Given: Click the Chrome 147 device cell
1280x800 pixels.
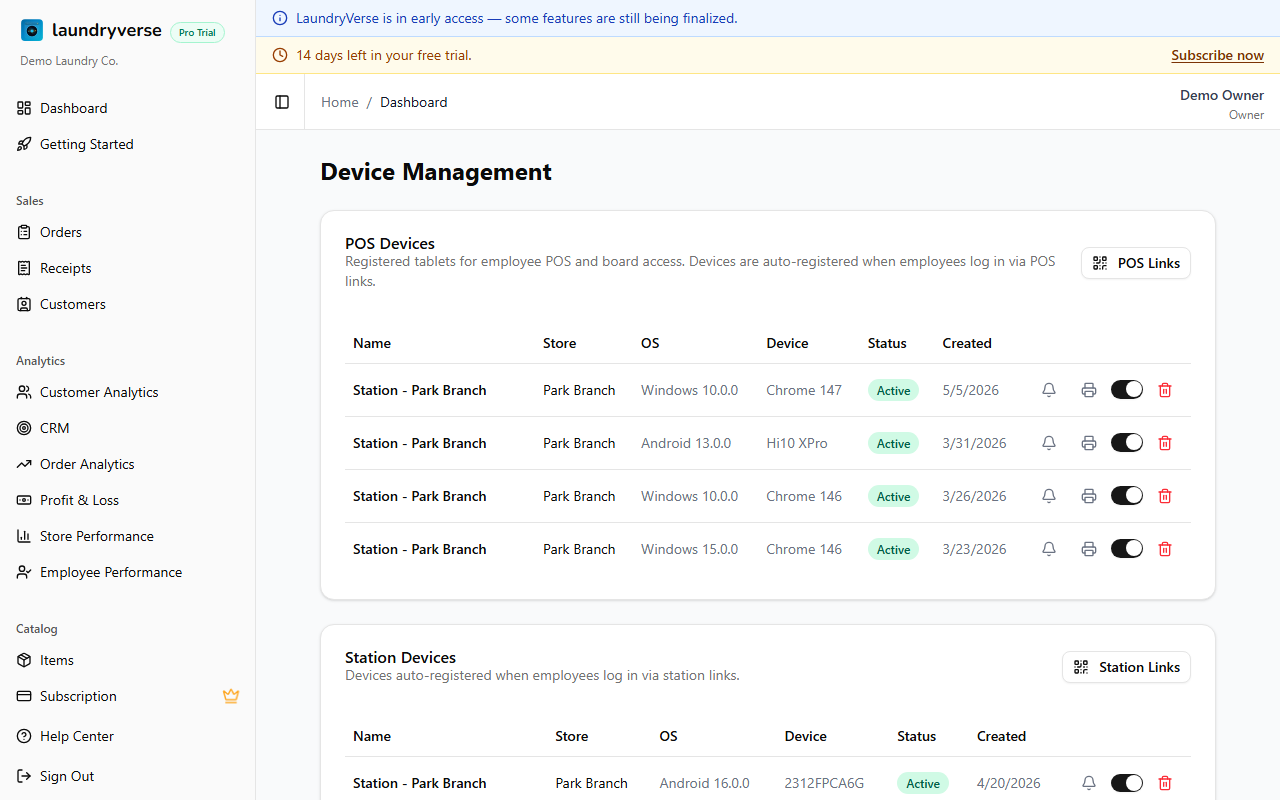Looking at the screenshot, I should (x=804, y=390).
